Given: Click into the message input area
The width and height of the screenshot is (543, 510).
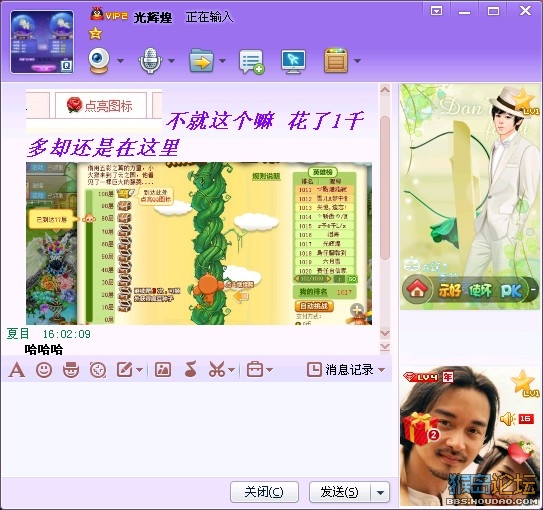Looking at the screenshot, I should point(196,429).
